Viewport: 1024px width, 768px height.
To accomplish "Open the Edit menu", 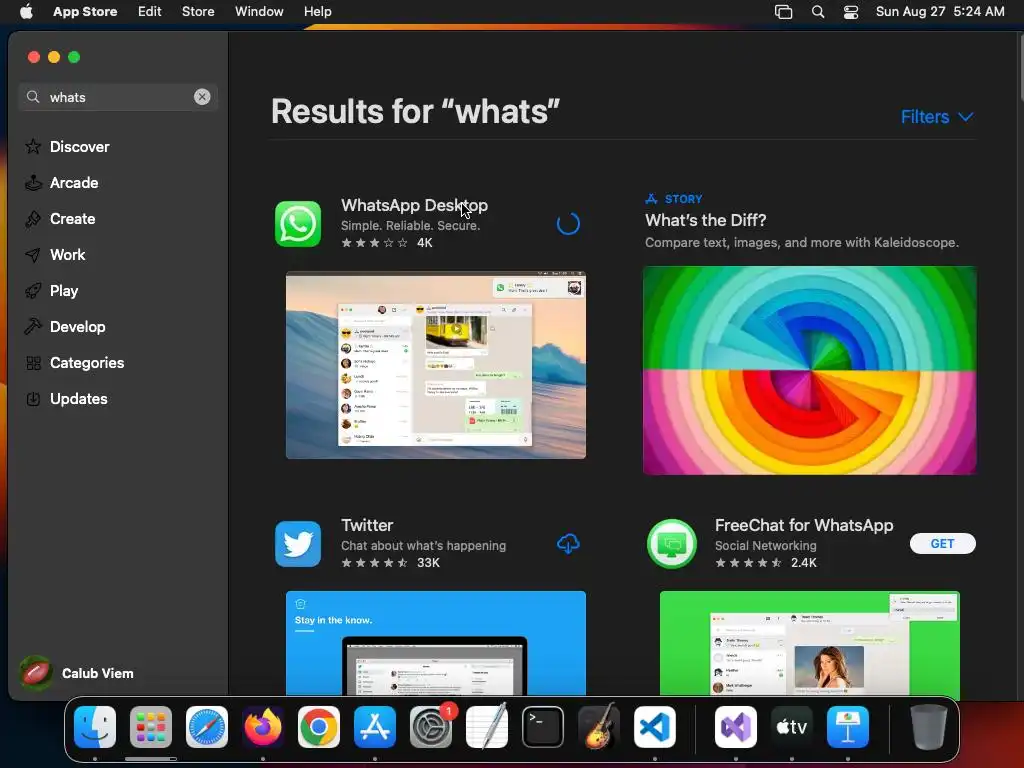I will click(150, 11).
